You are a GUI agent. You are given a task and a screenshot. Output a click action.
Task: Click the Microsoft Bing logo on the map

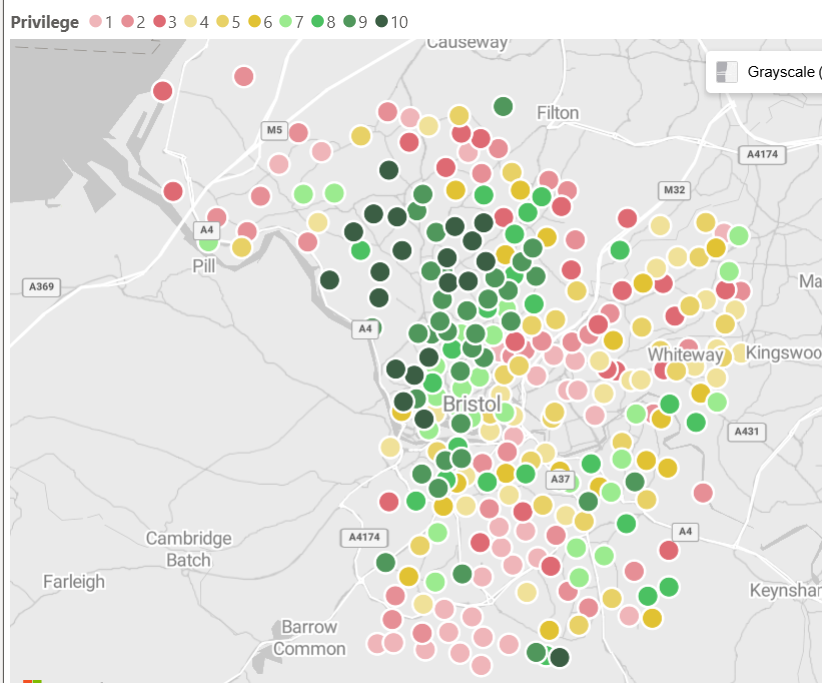(x=32, y=680)
